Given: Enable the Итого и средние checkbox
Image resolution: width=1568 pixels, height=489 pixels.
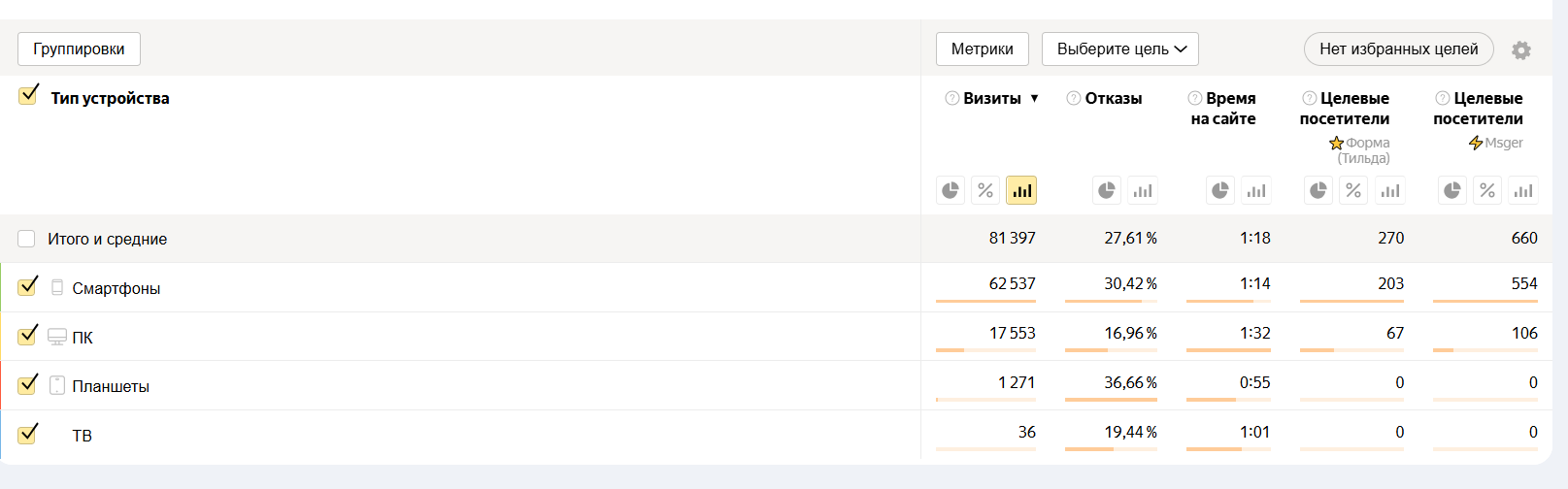Looking at the screenshot, I should pyautogui.click(x=26, y=239).
